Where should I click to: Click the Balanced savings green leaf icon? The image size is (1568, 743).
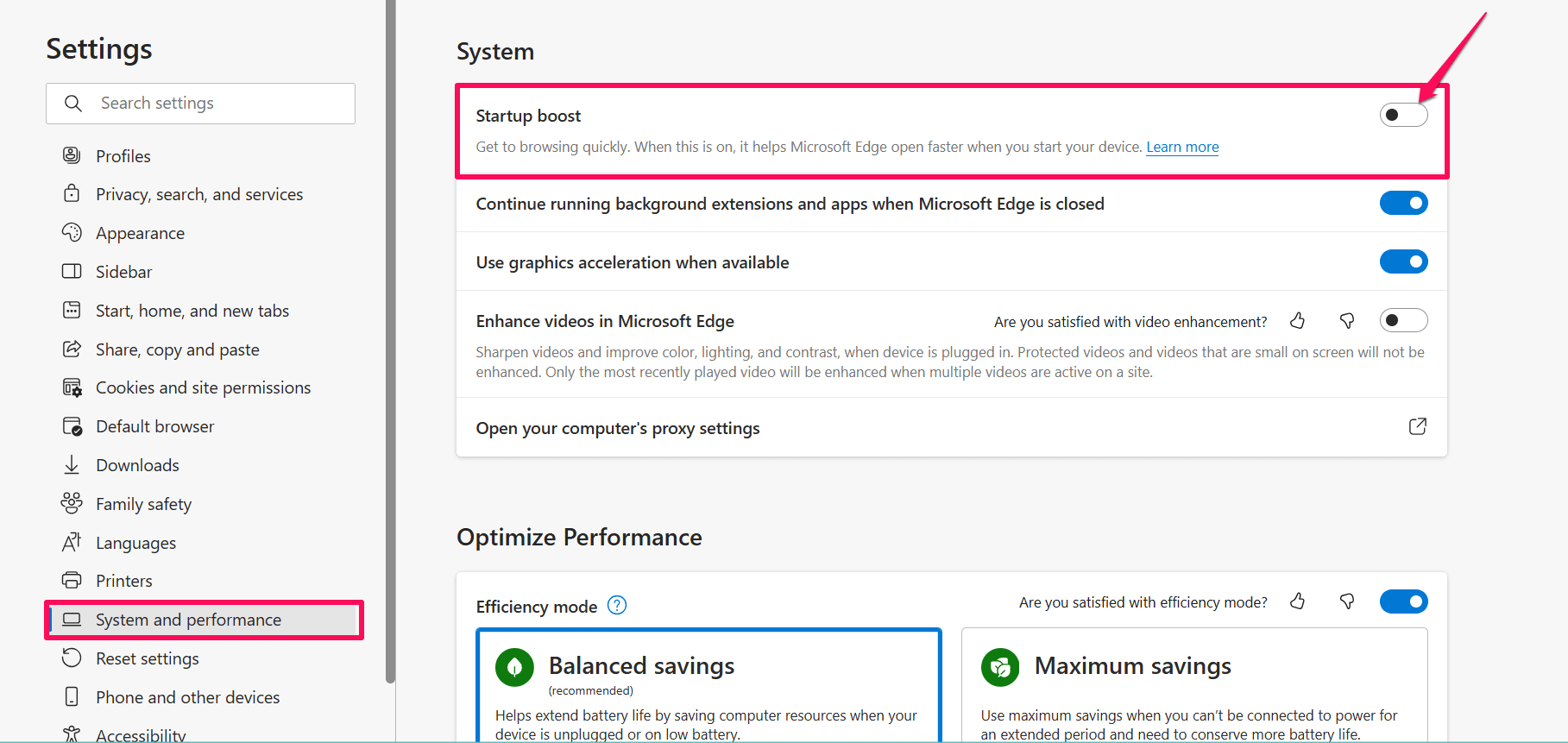click(515, 667)
